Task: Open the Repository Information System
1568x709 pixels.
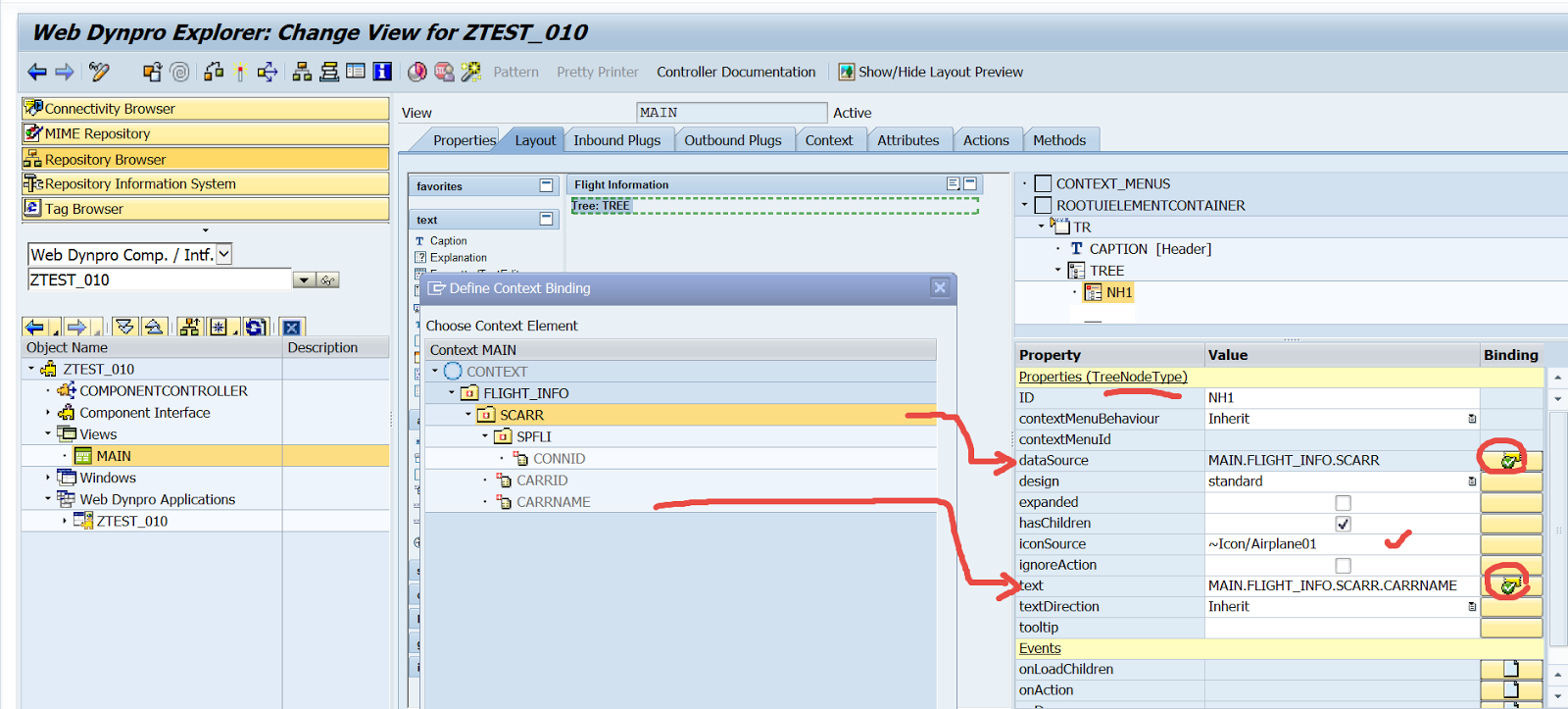Action: pyautogui.click(x=206, y=183)
